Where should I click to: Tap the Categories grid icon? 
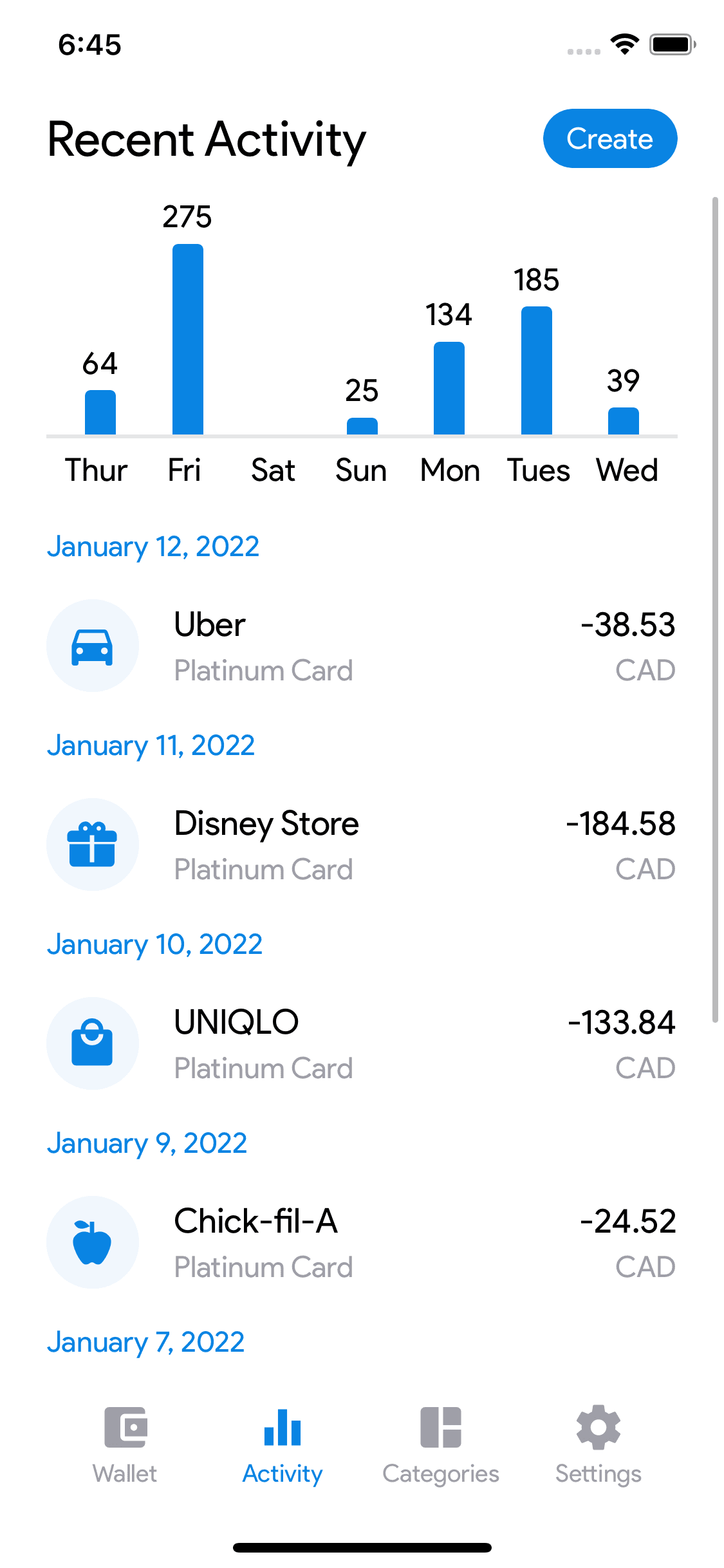441,1427
